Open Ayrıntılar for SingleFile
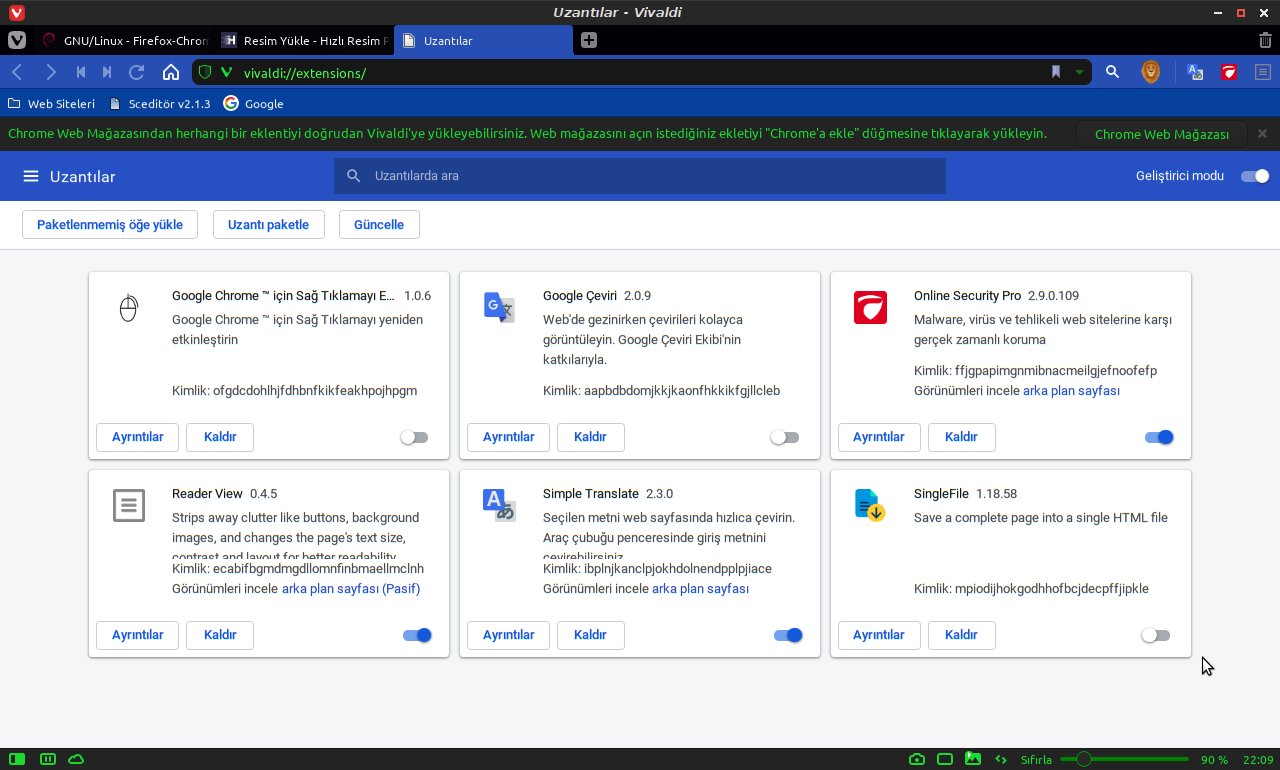Image resolution: width=1280 pixels, height=770 pixels. [x=879, y=635]
